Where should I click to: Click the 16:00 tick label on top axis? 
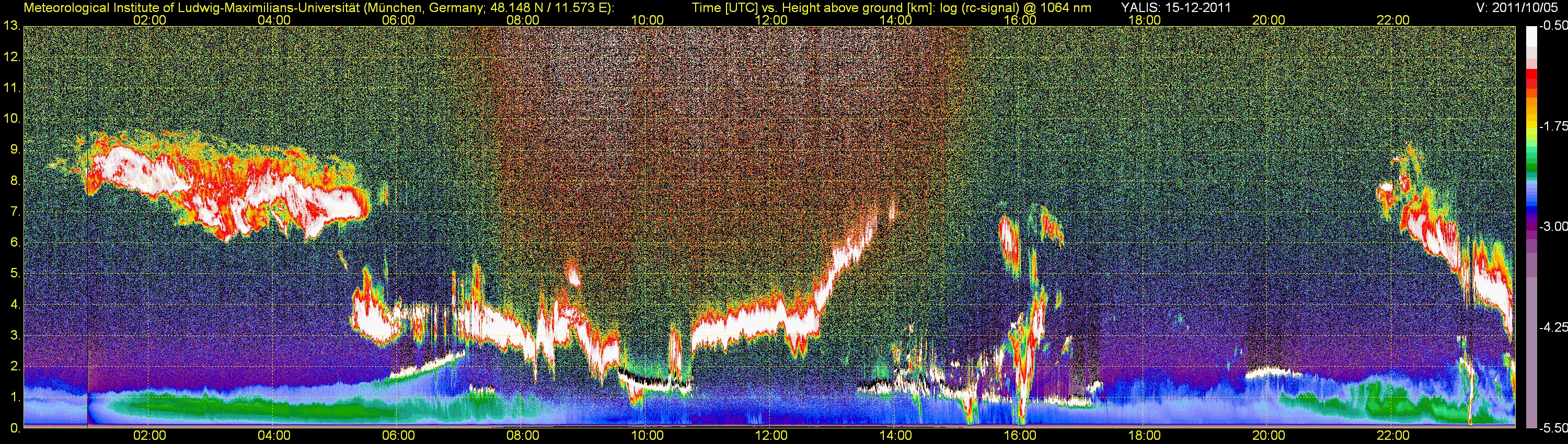pos(1020,20)
